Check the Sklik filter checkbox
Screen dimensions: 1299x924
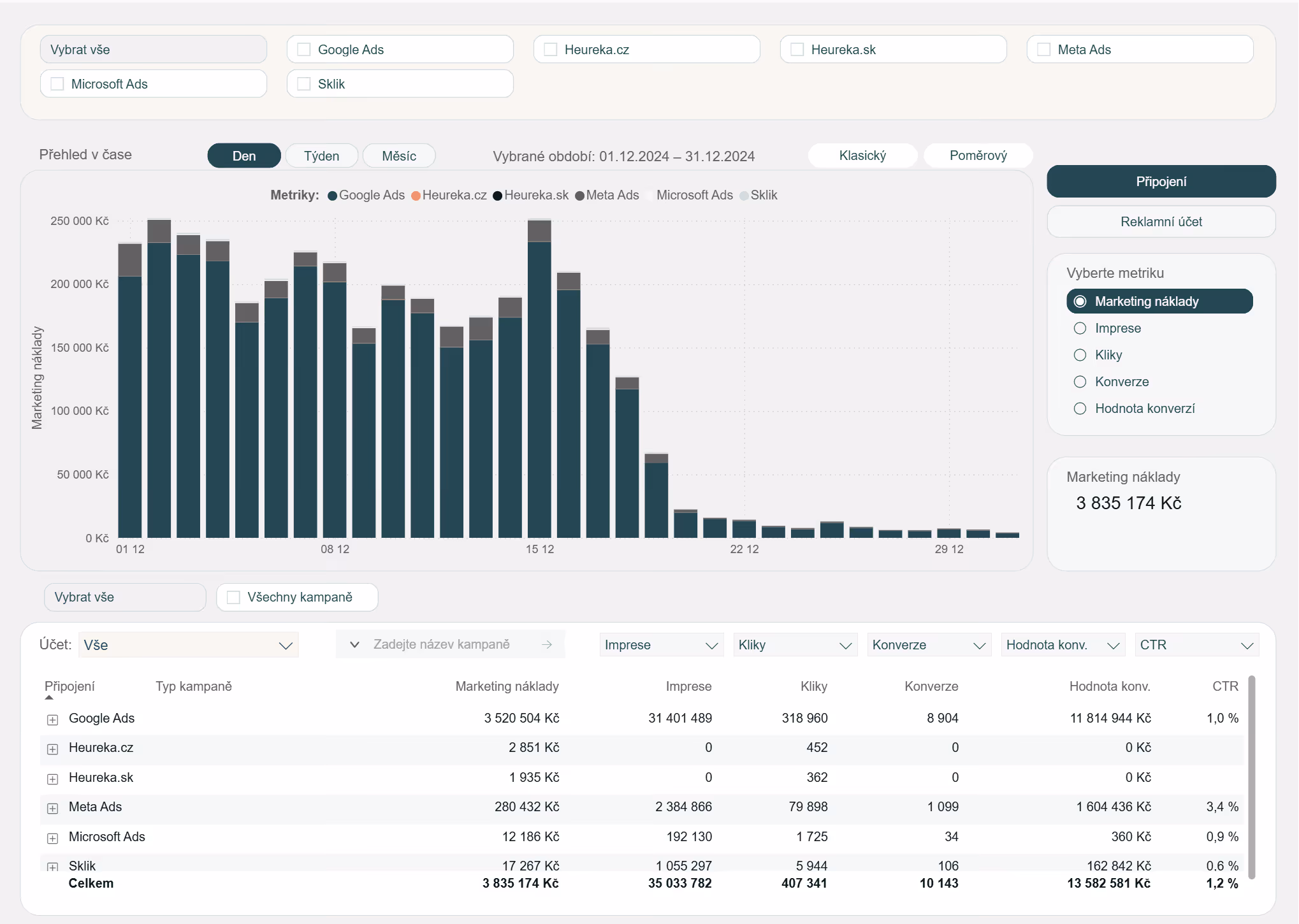(304, 84)
